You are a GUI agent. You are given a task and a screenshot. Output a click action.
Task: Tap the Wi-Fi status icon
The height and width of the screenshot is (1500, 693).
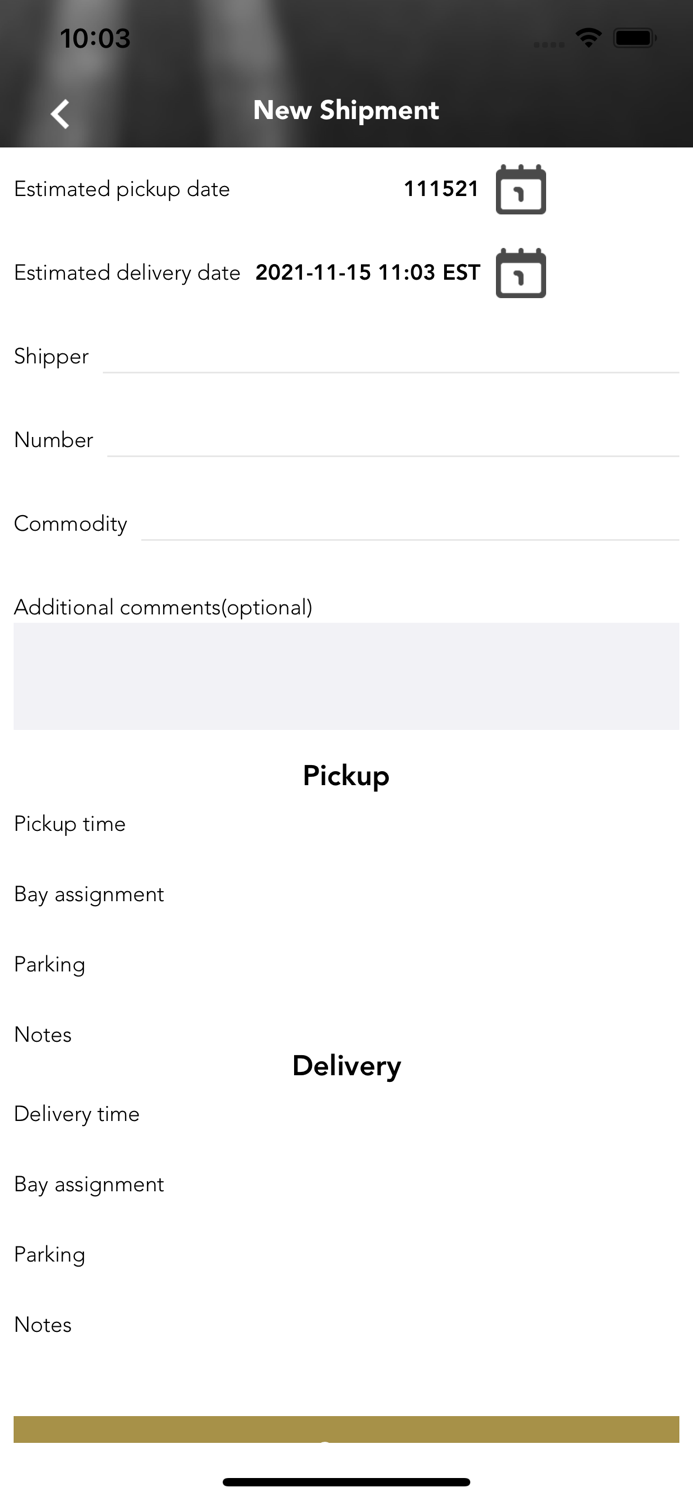589,38
